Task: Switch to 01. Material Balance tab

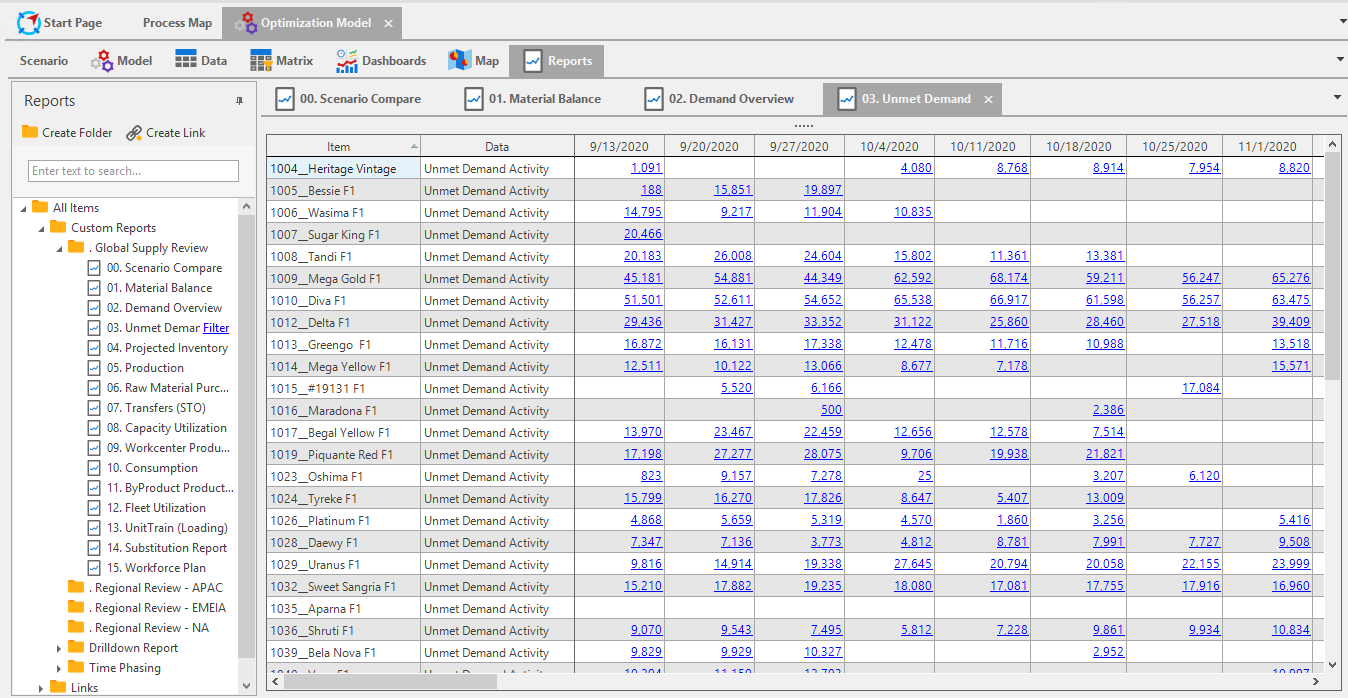Action: click(x=533, y=99)
